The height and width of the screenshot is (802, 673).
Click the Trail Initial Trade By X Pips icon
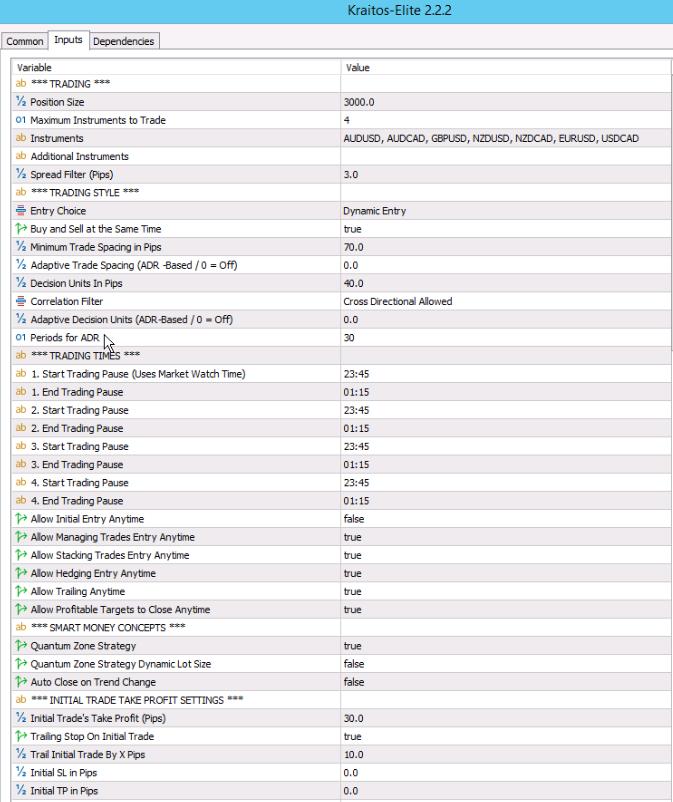[x=21, y=754]
